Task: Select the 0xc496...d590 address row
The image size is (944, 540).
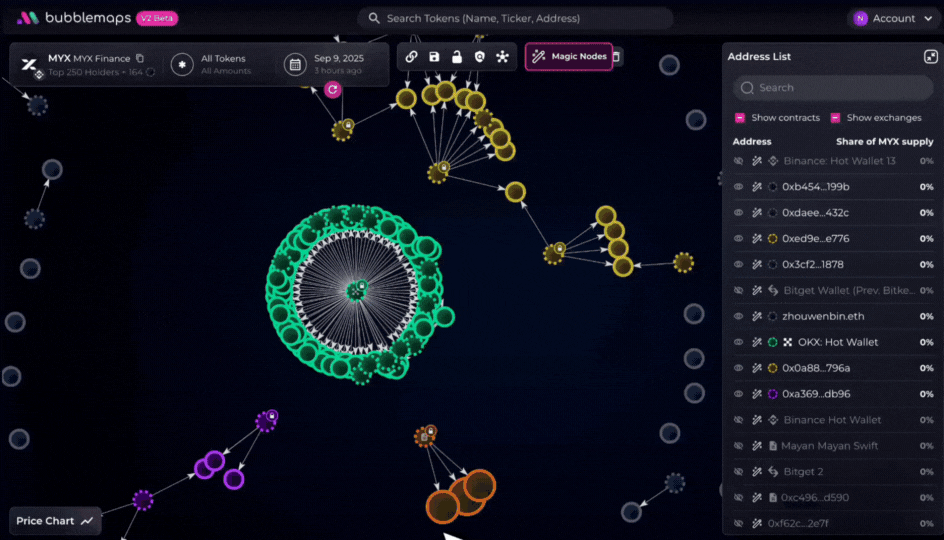Action: coord(833,497)
